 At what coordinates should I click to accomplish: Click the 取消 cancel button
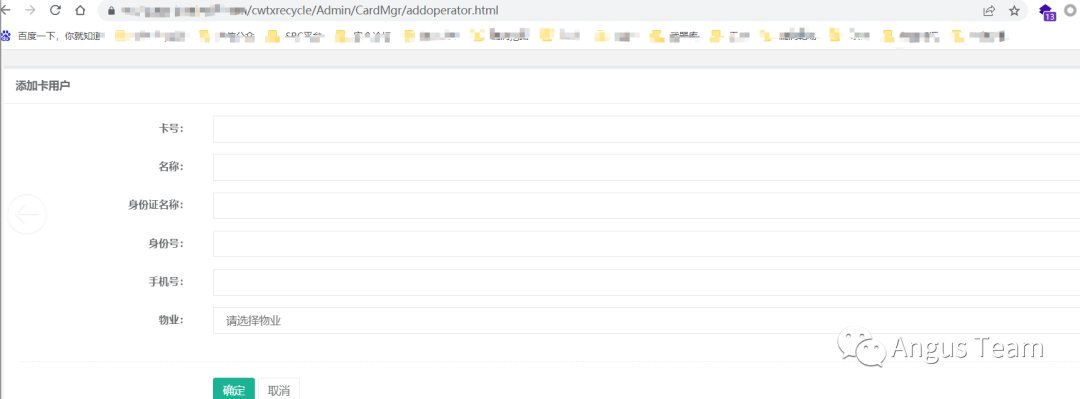[x=279, y=389]
